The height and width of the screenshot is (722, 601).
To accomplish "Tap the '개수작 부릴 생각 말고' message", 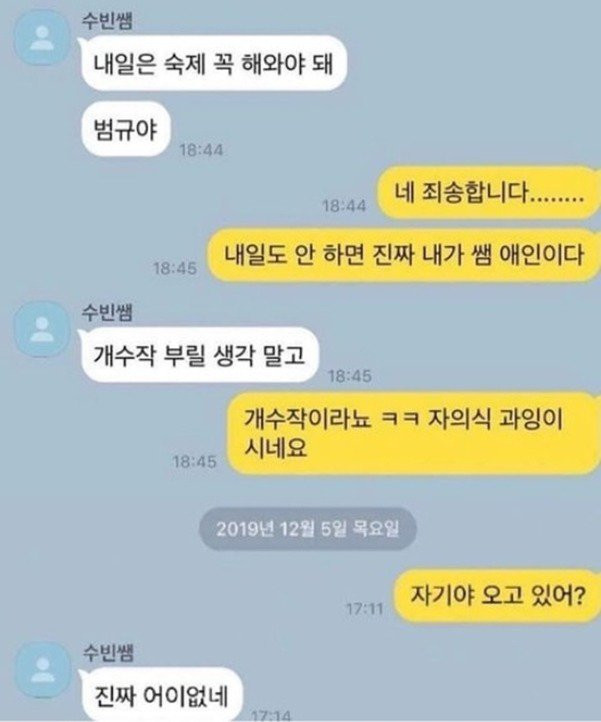I will tap(199, 355).
